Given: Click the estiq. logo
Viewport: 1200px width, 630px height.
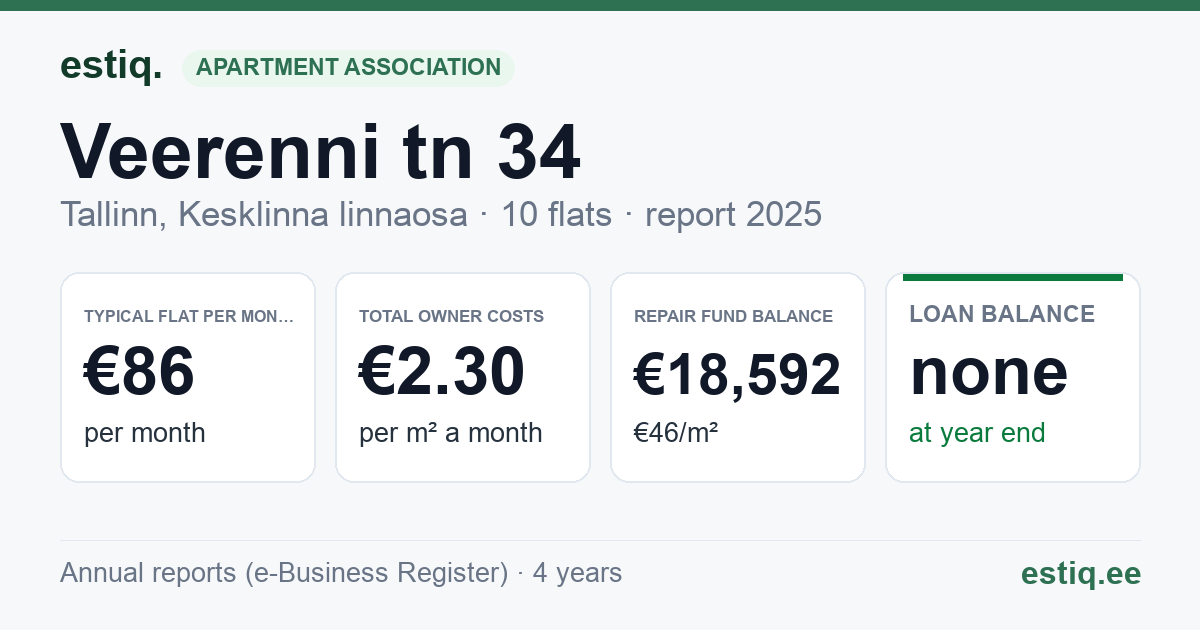Looking at the screenshot, I should coord(110,67).
